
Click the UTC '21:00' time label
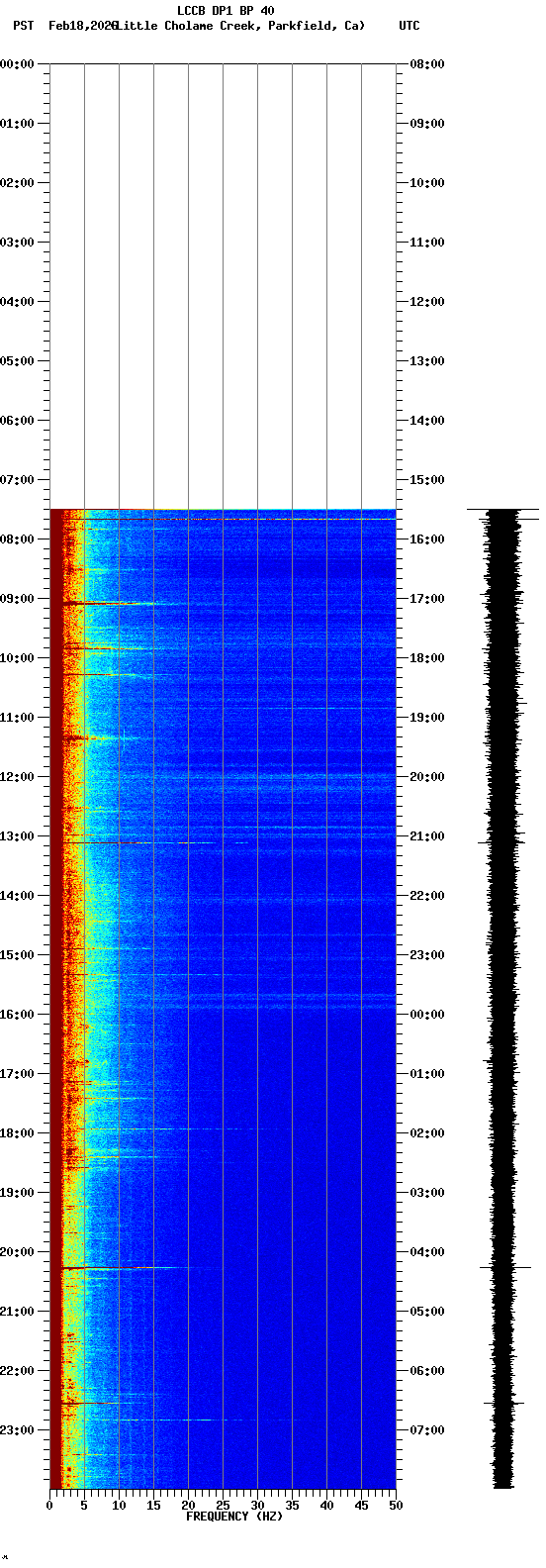(427, 836)
